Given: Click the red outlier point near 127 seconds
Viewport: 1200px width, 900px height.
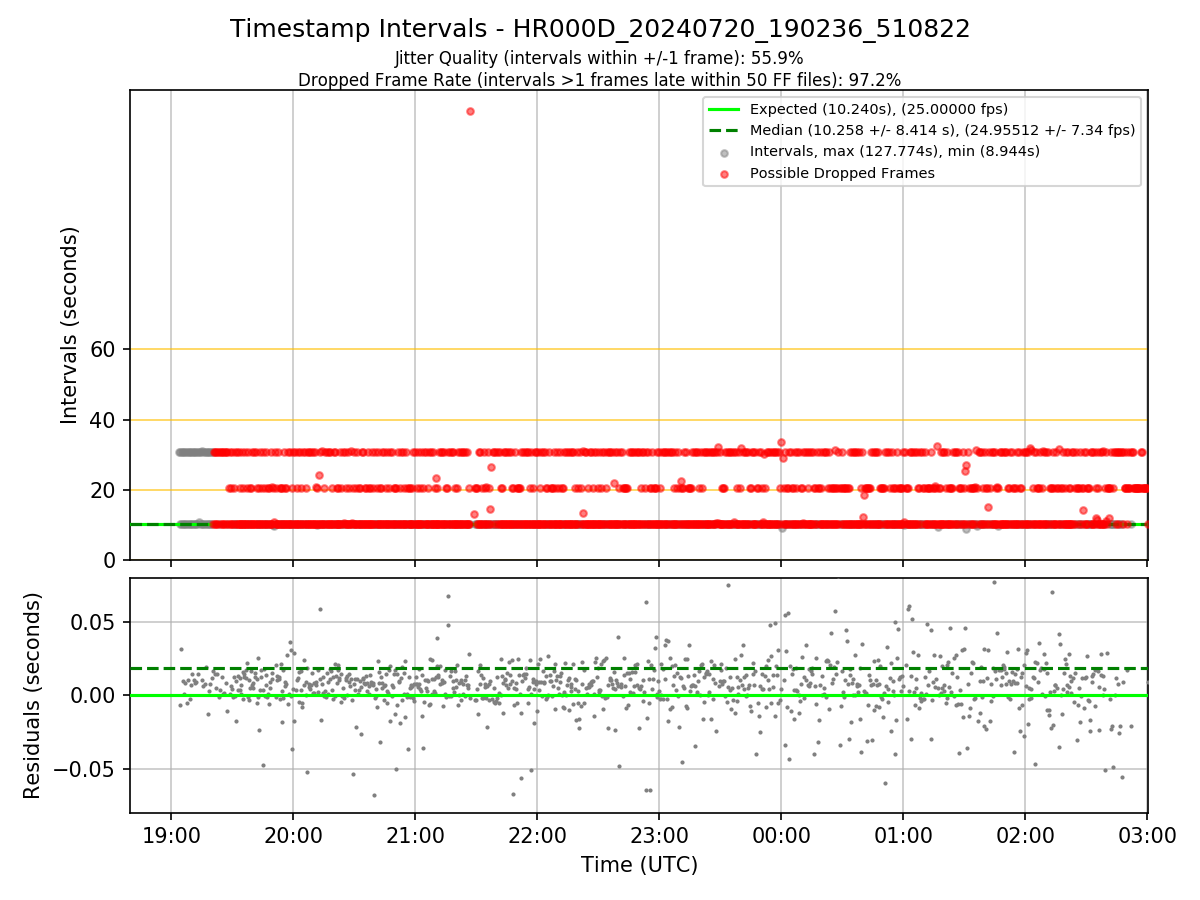Looking at the screenshot, I should tap(470, 111).
